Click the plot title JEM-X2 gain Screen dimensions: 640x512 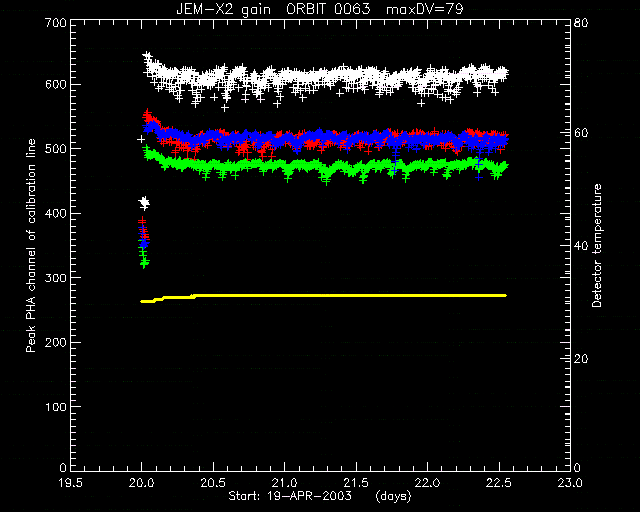[223, 9]
